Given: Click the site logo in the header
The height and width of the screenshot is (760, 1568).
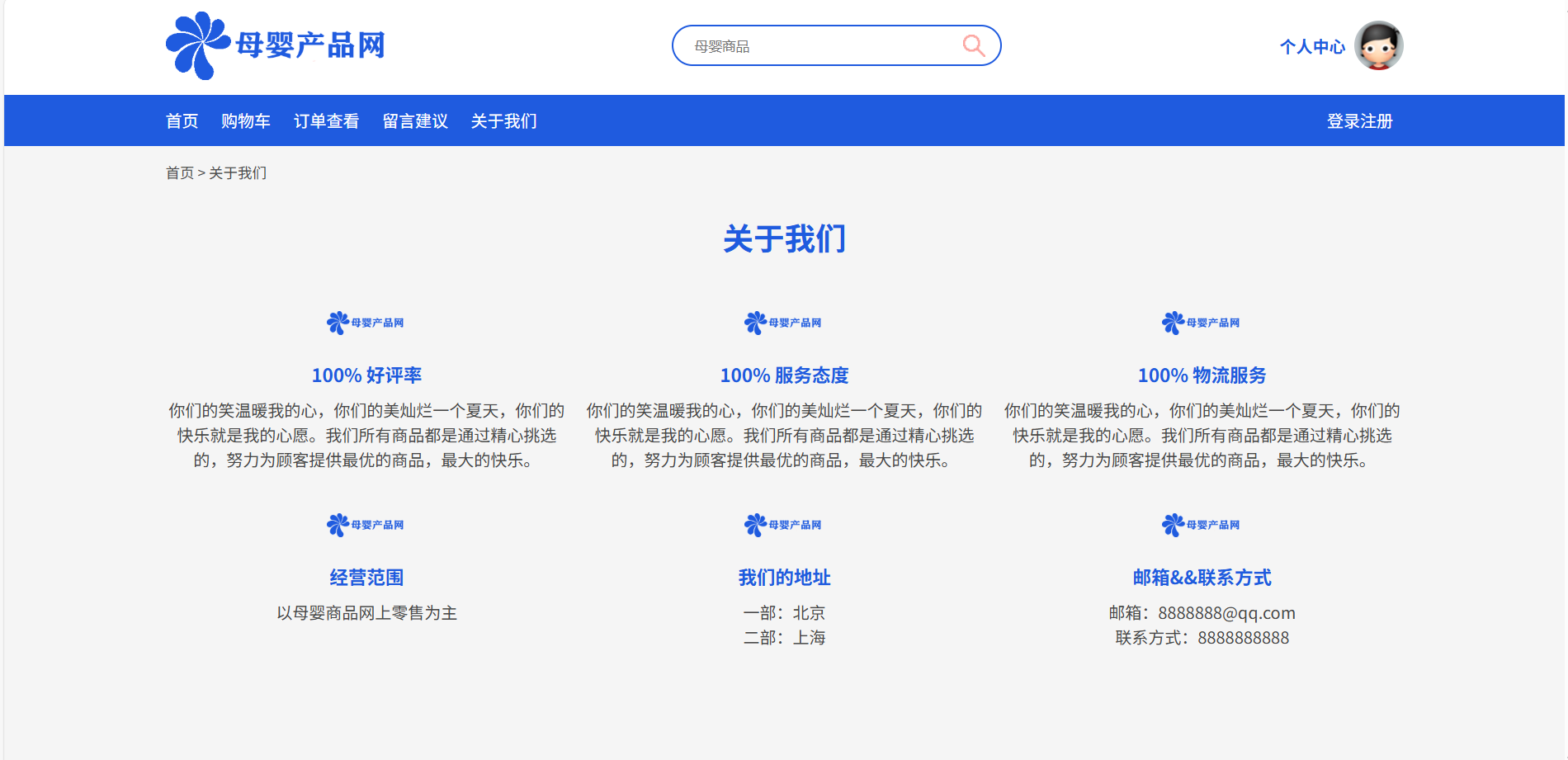Looking at the screenshot, I should pos(276,45).
